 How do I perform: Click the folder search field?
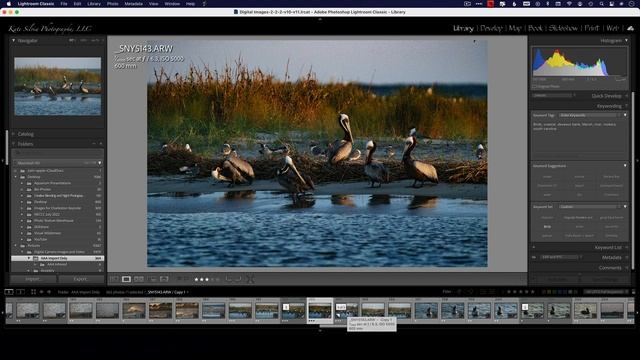[58, 153]
